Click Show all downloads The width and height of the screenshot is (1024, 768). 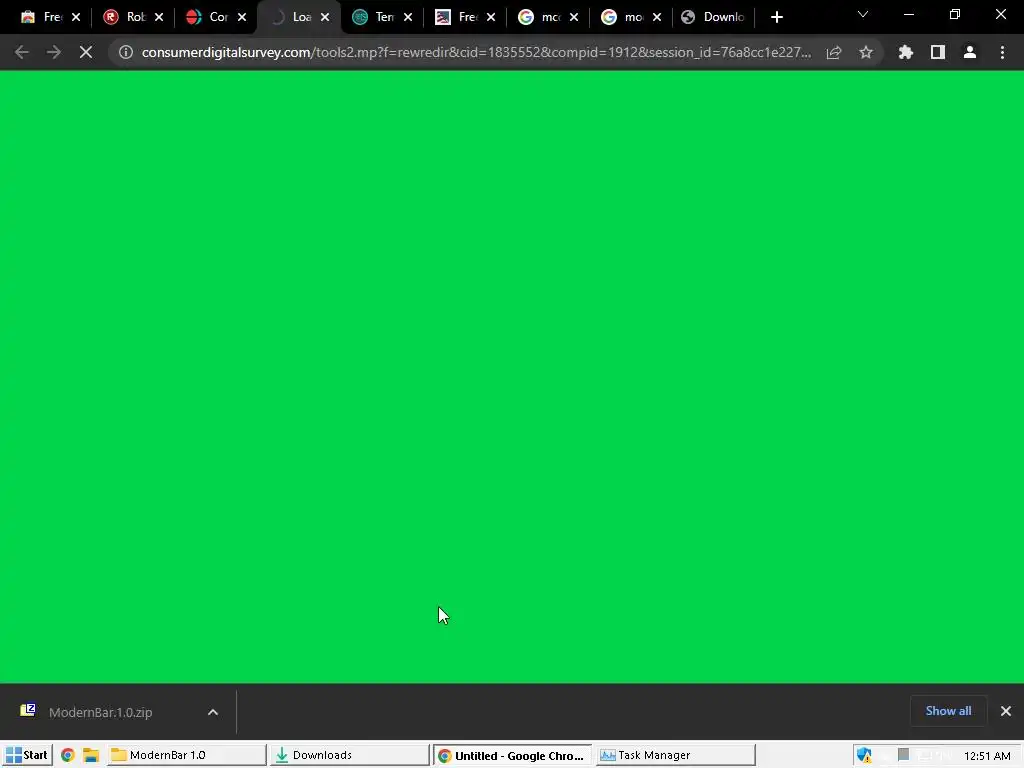pos(948,711)
